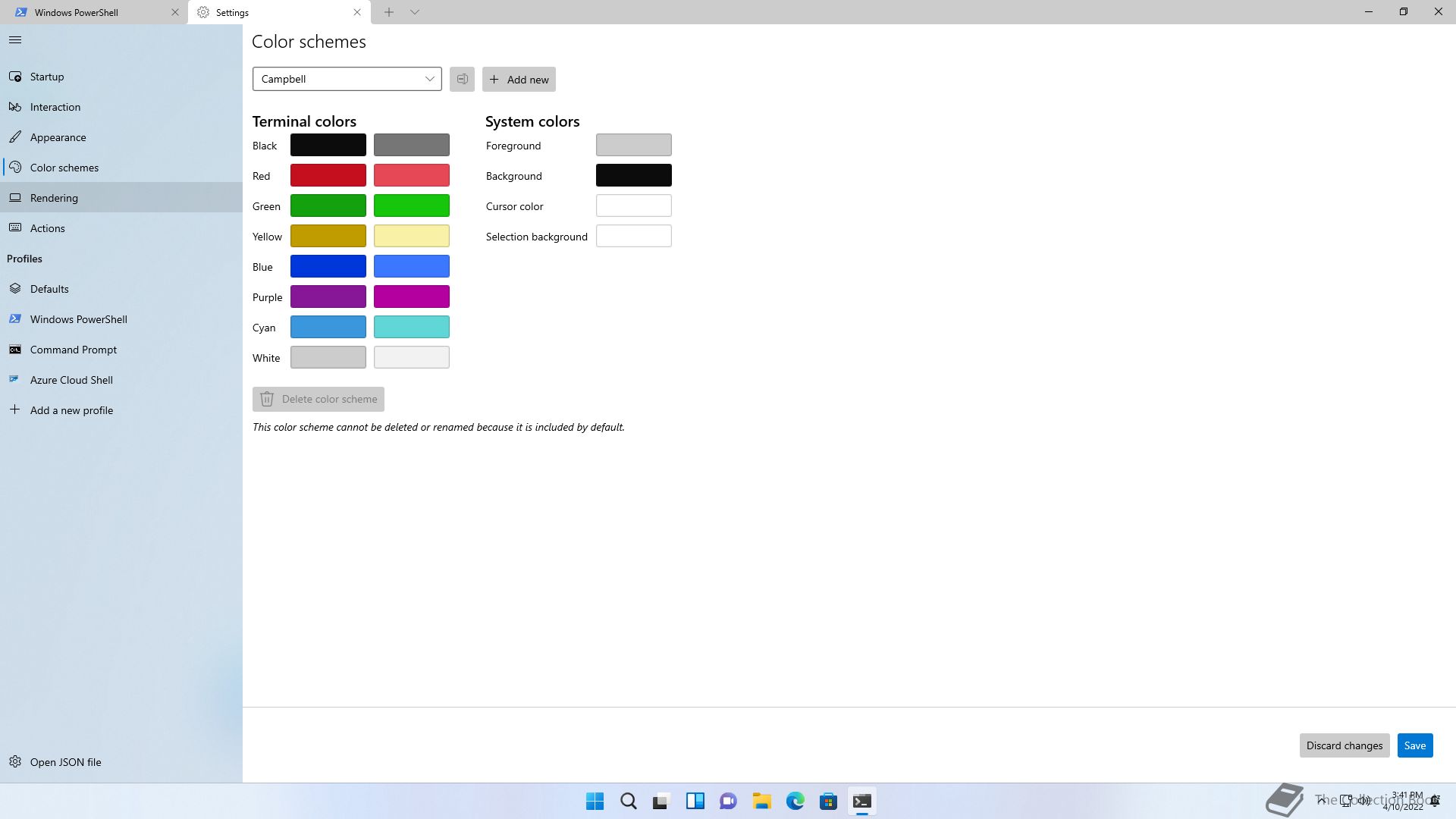Open Task View from taskbar

click(x=662, y=801)
